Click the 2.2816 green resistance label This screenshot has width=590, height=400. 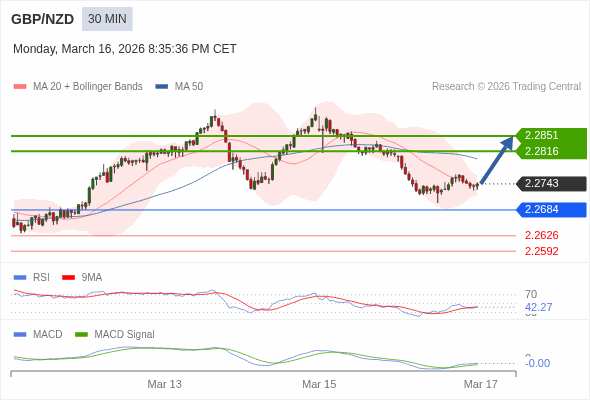point(551,151)
